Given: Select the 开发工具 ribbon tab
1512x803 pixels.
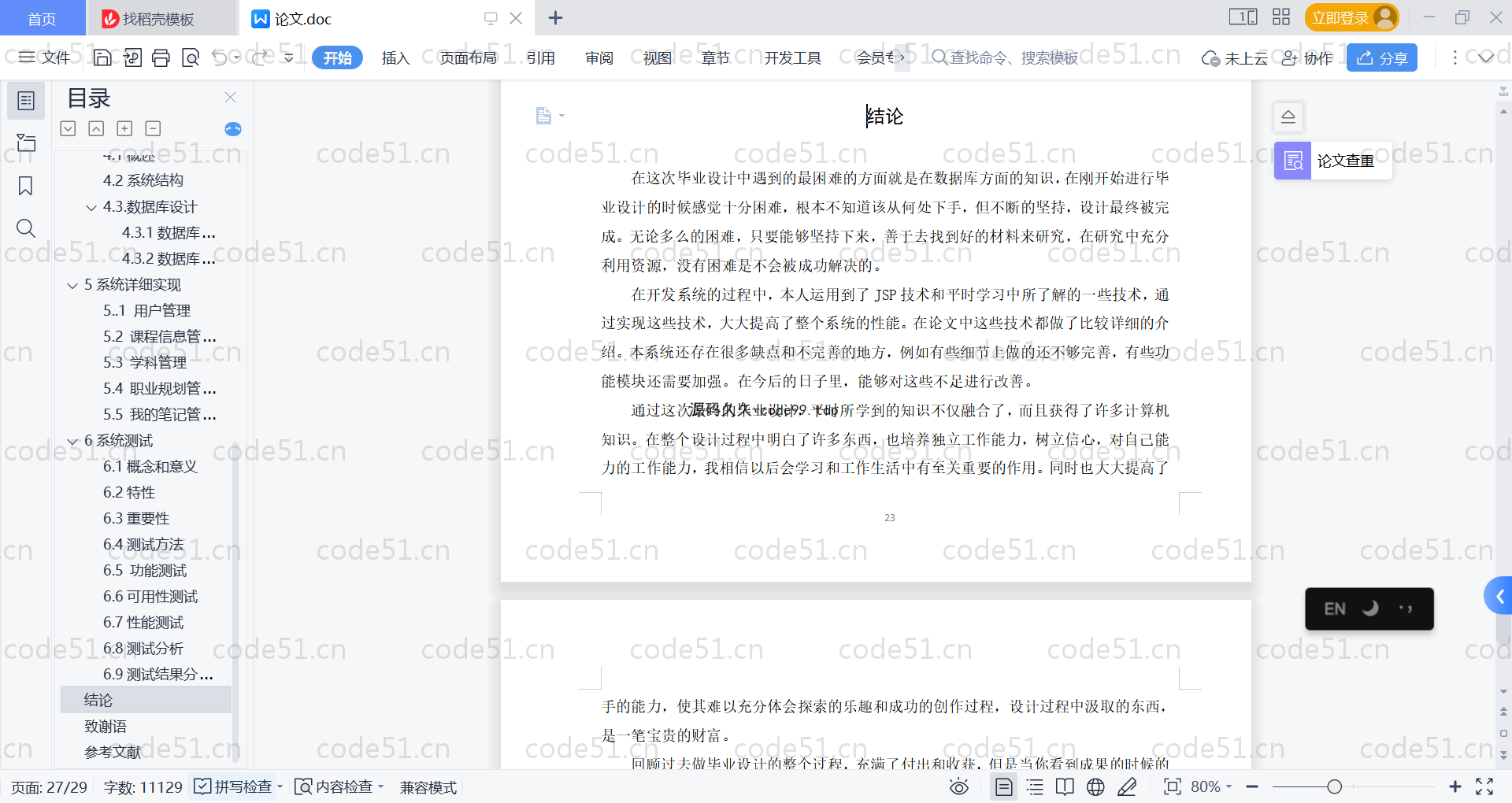Looking at the screenshot, I should (x=792, y=57).
